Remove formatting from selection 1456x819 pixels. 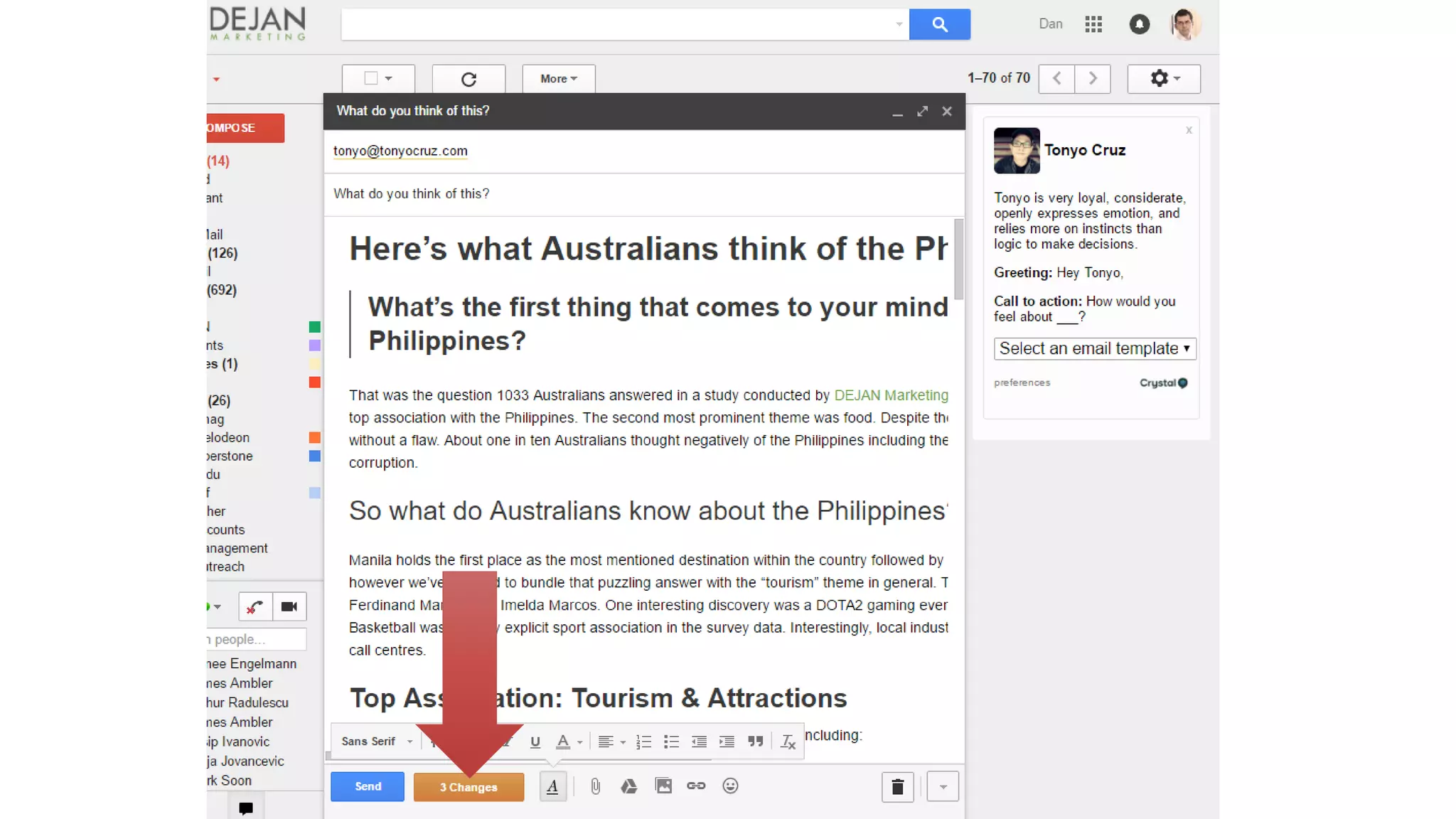pos(788,742)
